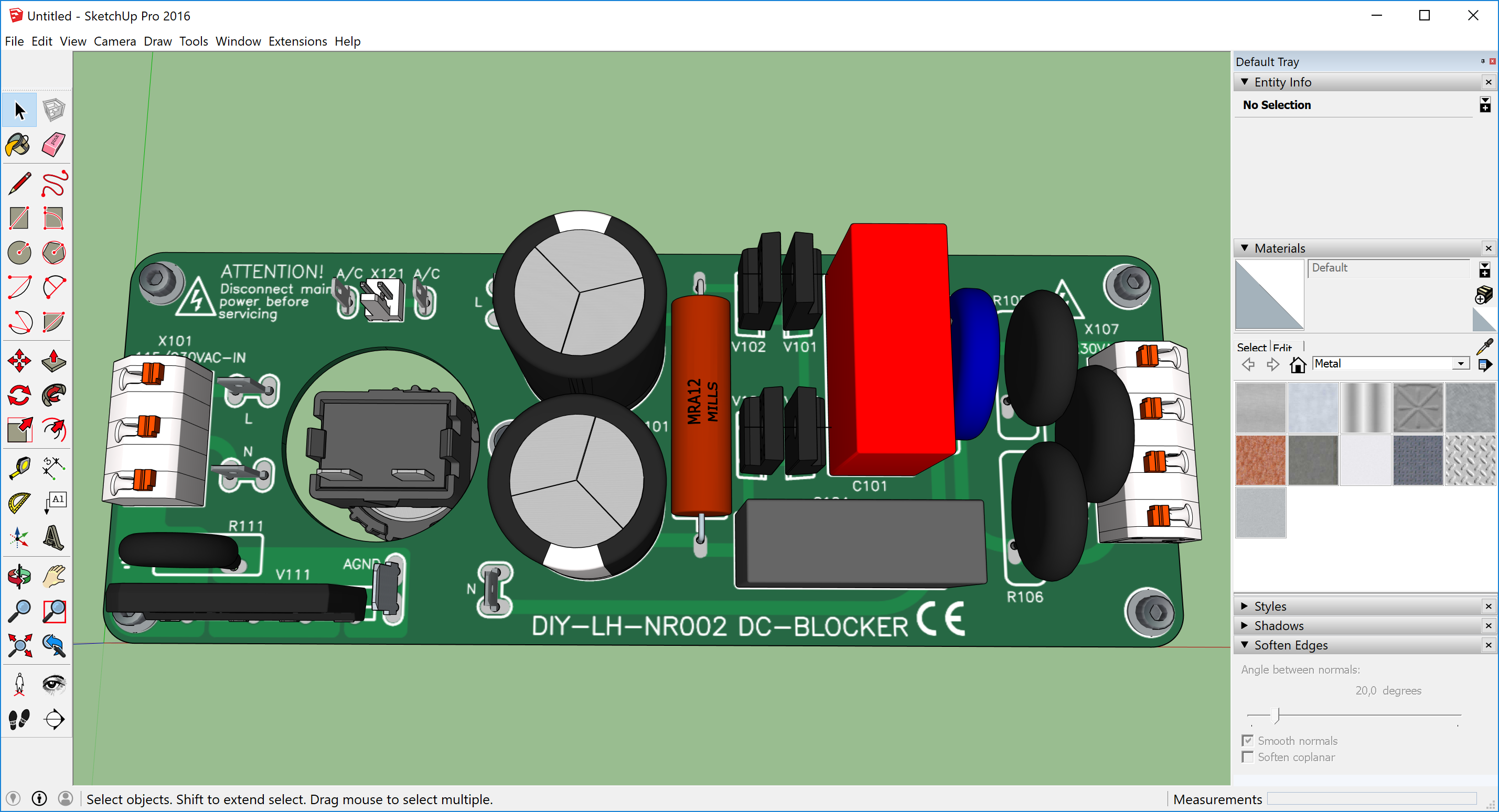The height and width of the screenshot is (812, 1499).
Task: Pick the Protractor tool
Action: 19,503
